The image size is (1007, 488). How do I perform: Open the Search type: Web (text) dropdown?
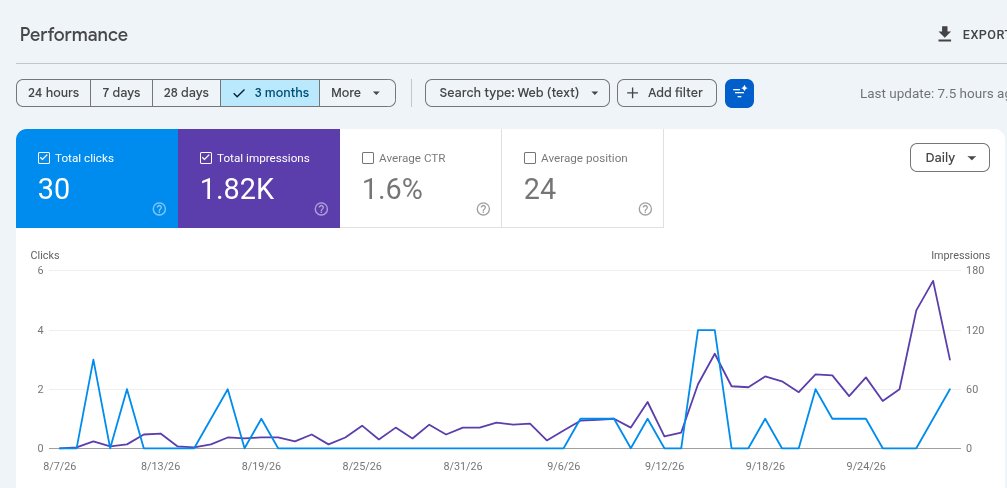pyautogui.click(x=517, y=93)
